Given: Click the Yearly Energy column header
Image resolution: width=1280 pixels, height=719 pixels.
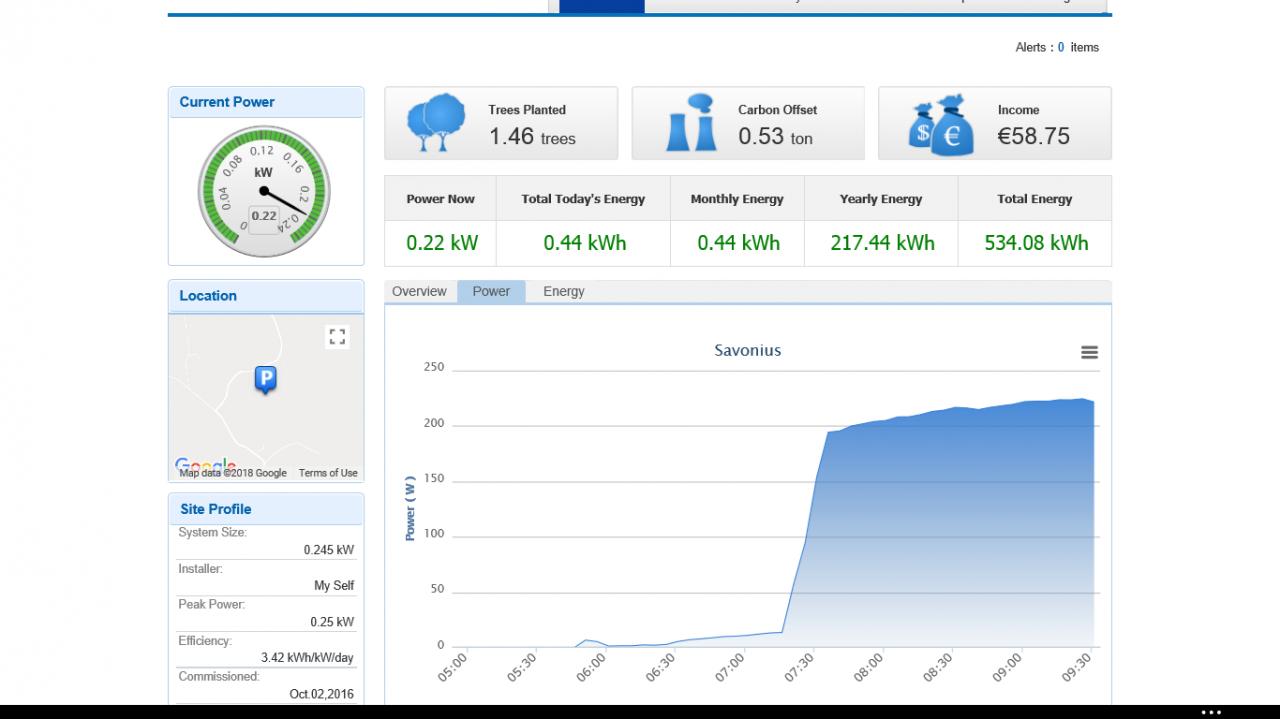Looking at the screenshot, I should (x=881, y=199).
